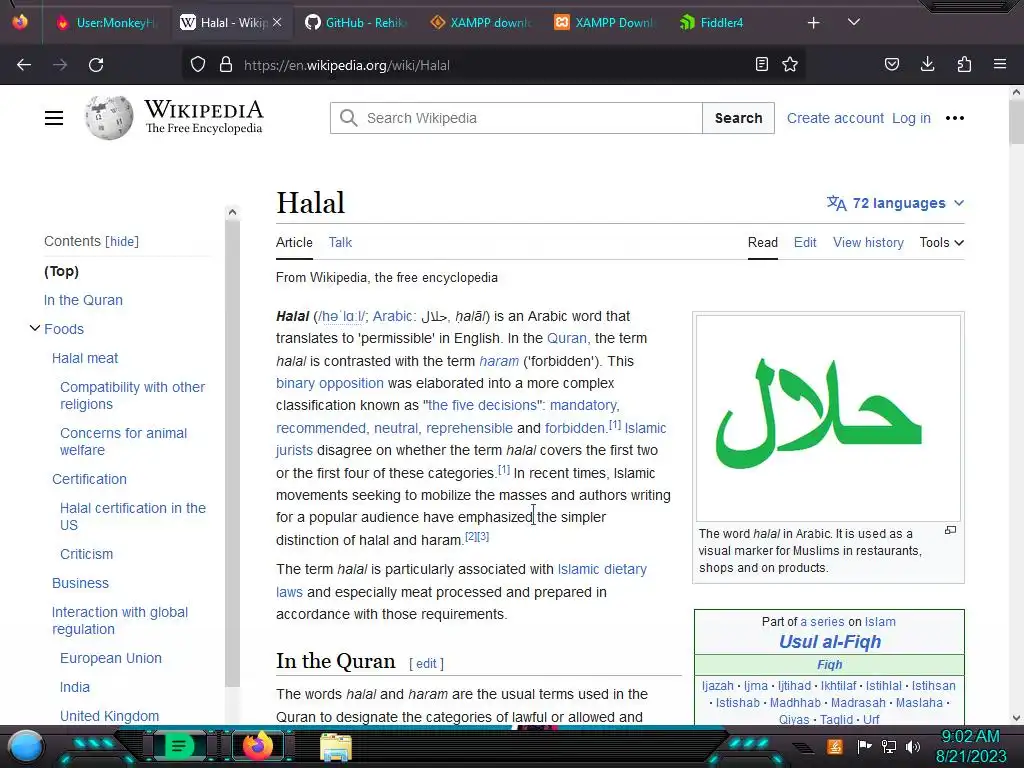
Task: Click the network tray icon
Action: pos(889,746)
